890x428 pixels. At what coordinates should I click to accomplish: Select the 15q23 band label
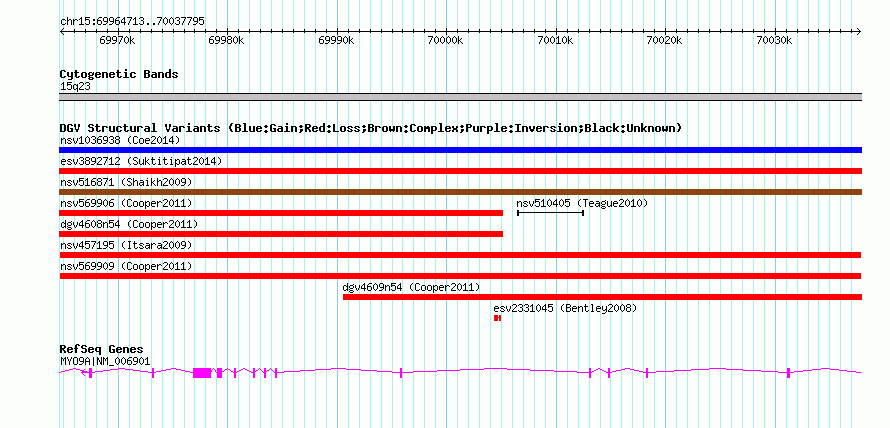[75, 86]
